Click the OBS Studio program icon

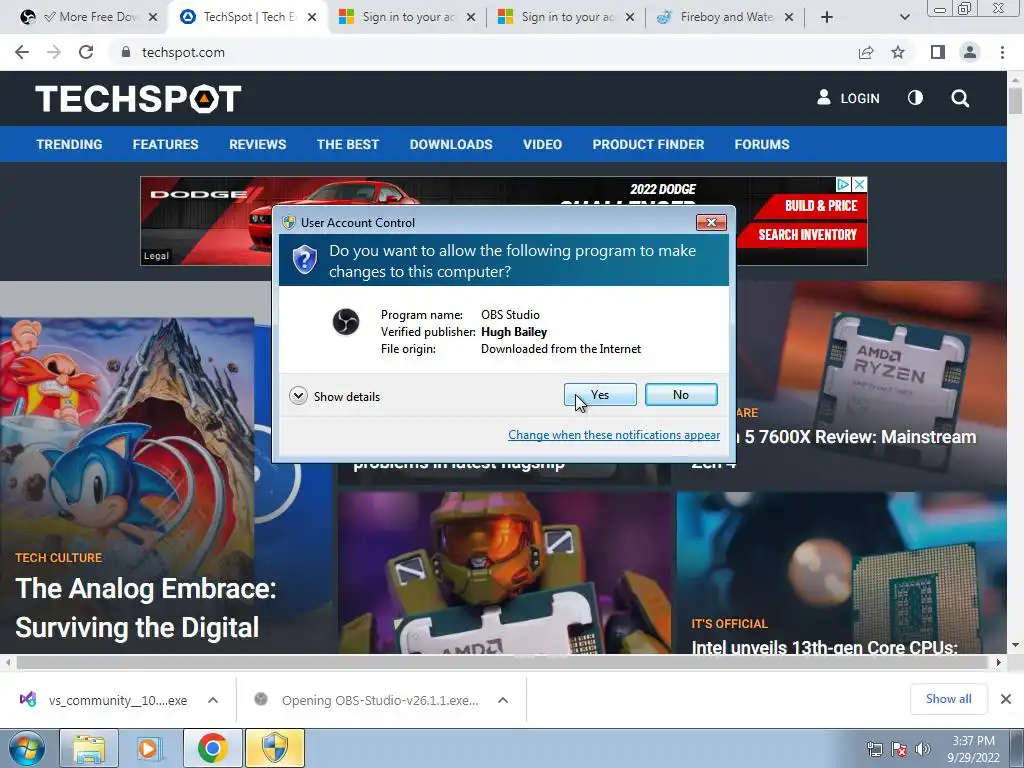[345, 322]
